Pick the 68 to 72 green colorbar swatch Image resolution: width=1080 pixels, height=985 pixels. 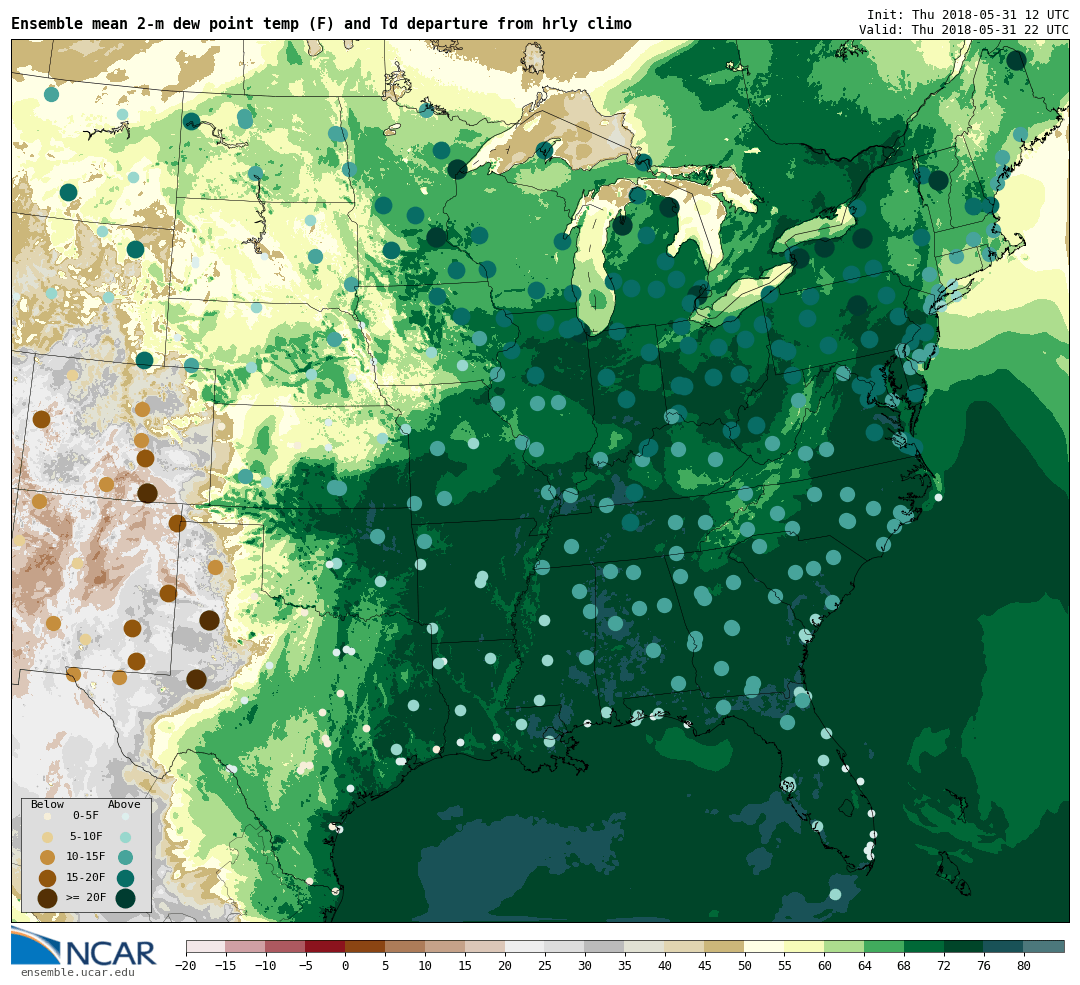click(x=925, y=946)
